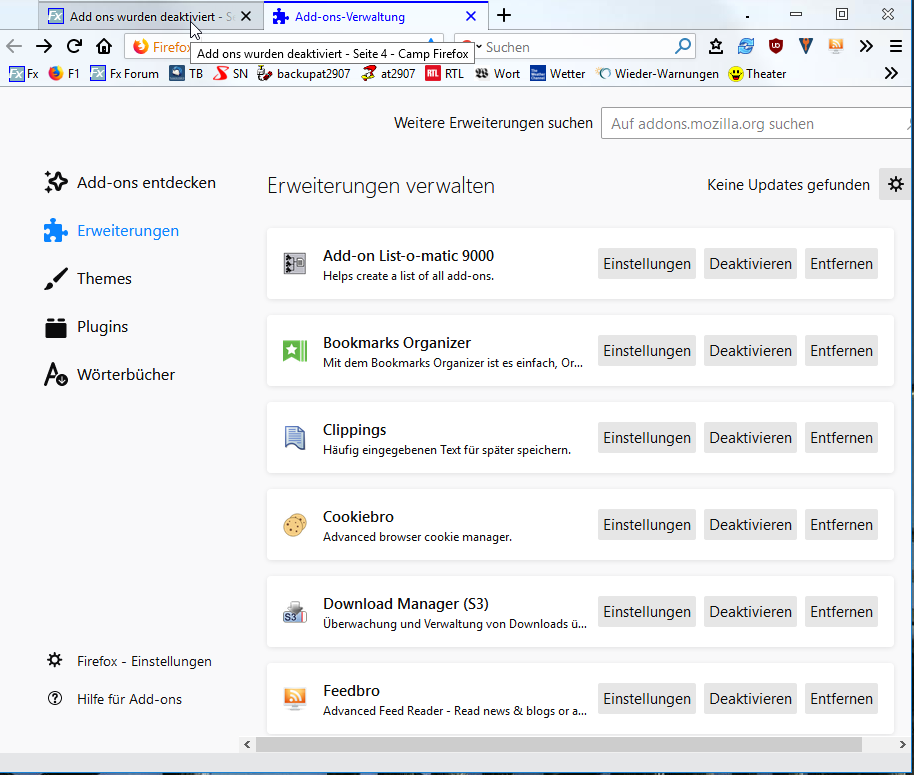
Task: Open the Plugins category
Action: [x=86, y=327]
